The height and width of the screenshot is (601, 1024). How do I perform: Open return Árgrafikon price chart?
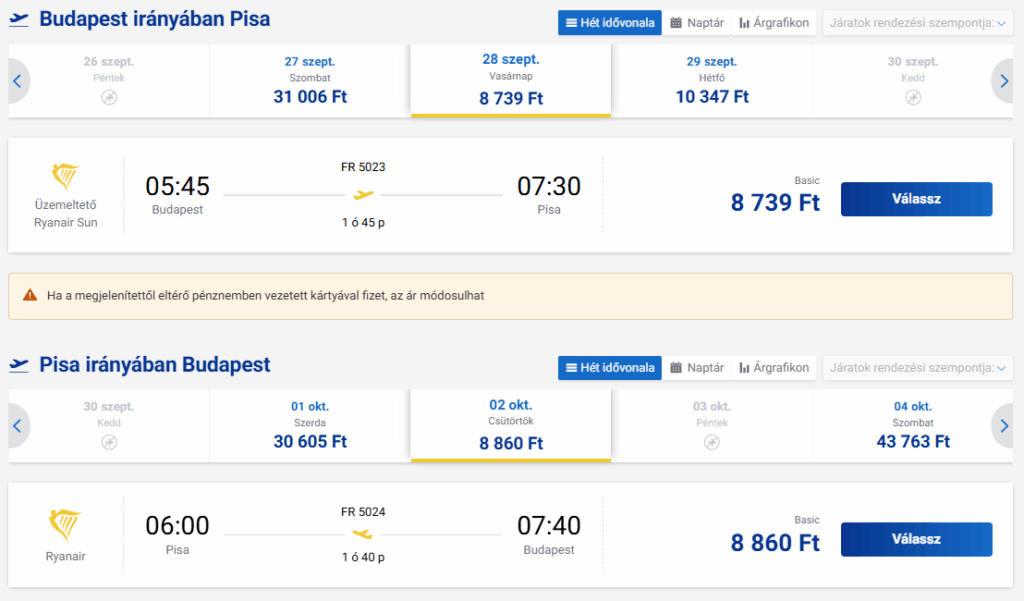[774, 368]
